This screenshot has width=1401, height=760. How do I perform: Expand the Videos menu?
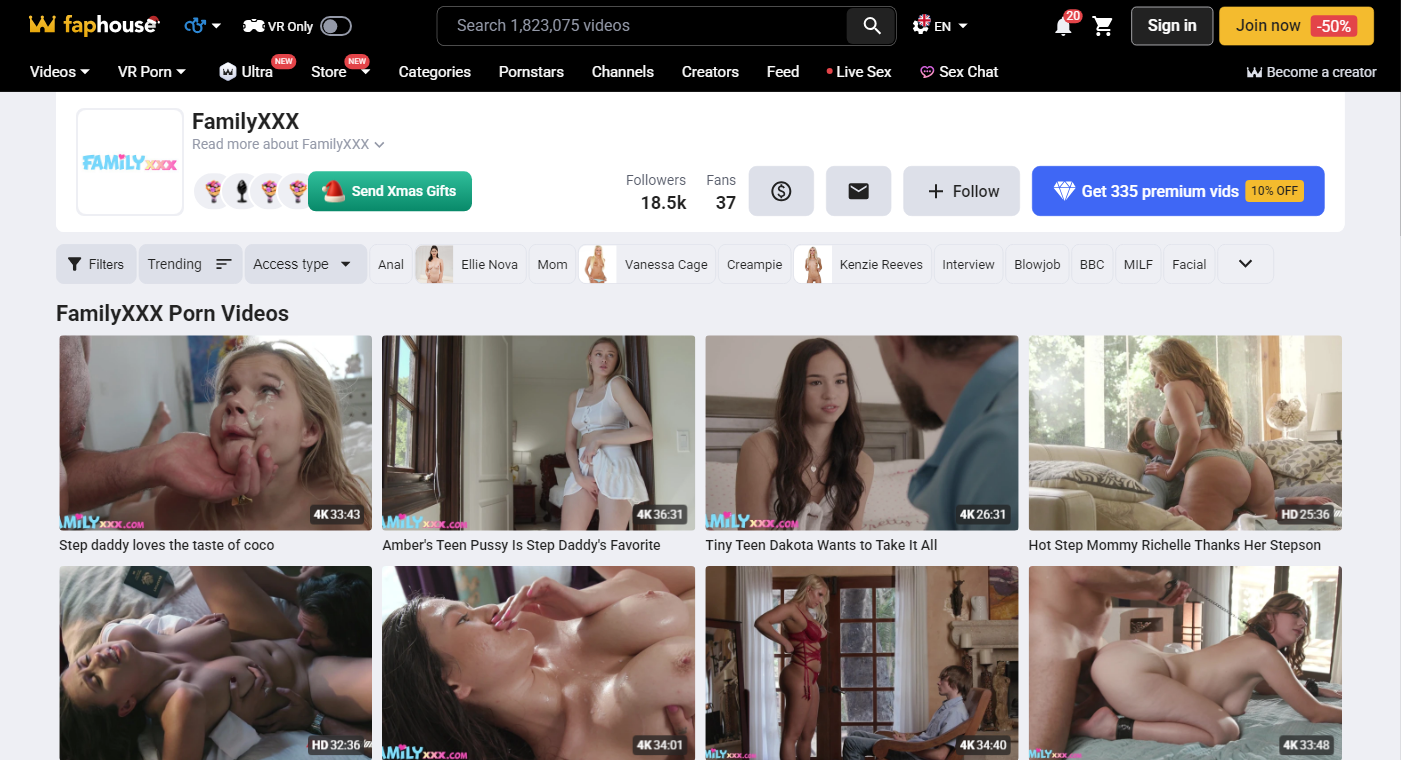pos(60,72)
